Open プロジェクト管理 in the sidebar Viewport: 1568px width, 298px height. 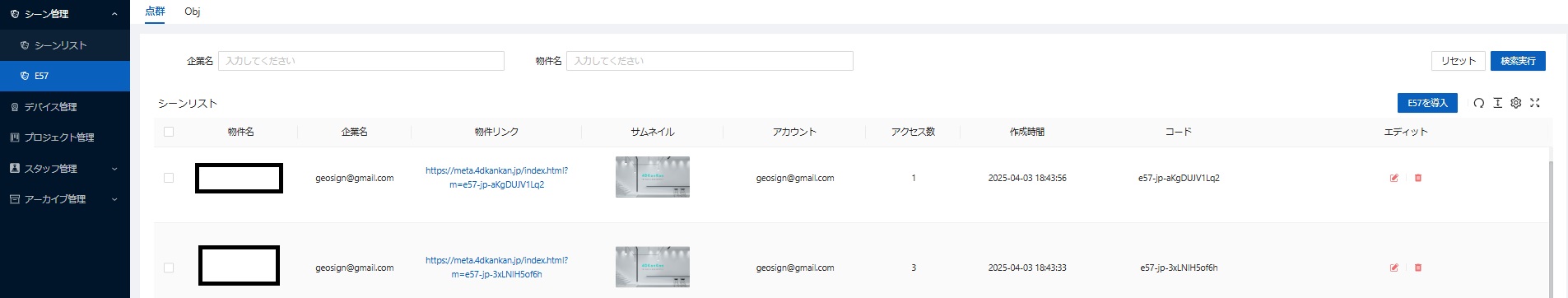click(65, 137)
